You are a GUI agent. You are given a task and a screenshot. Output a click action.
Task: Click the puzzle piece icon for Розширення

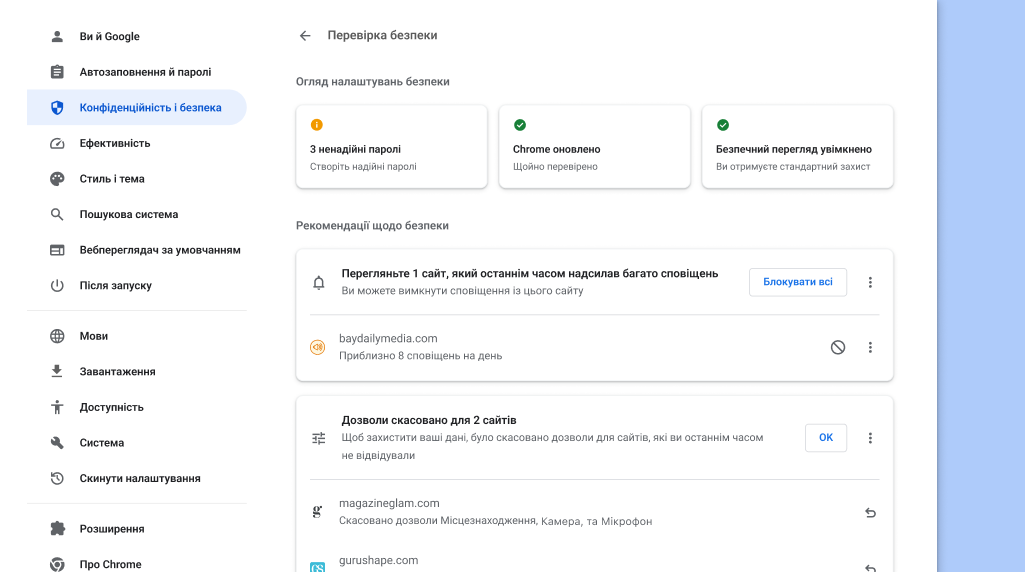pos(57,529)
